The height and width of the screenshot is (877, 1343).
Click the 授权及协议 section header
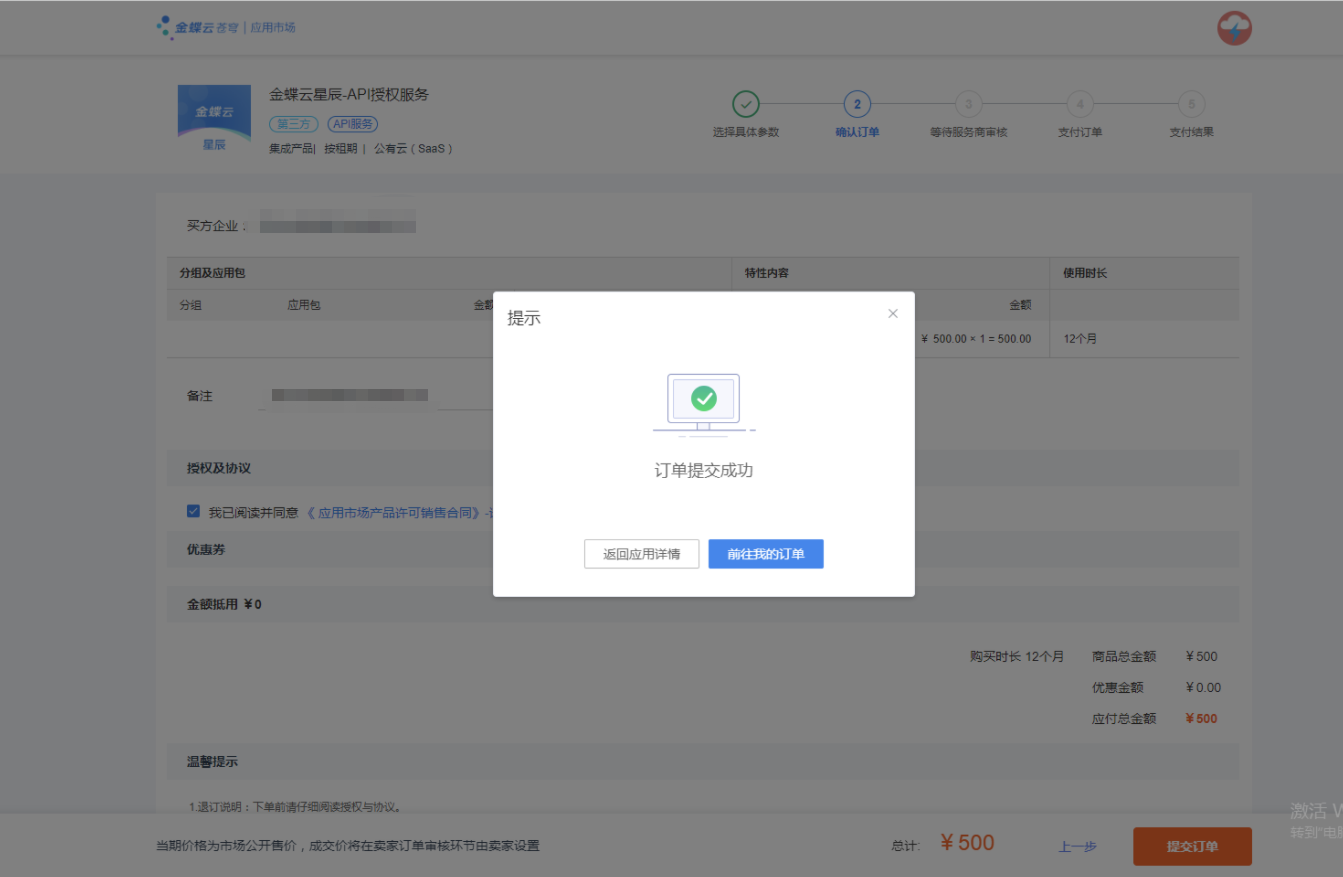[702, 468]
